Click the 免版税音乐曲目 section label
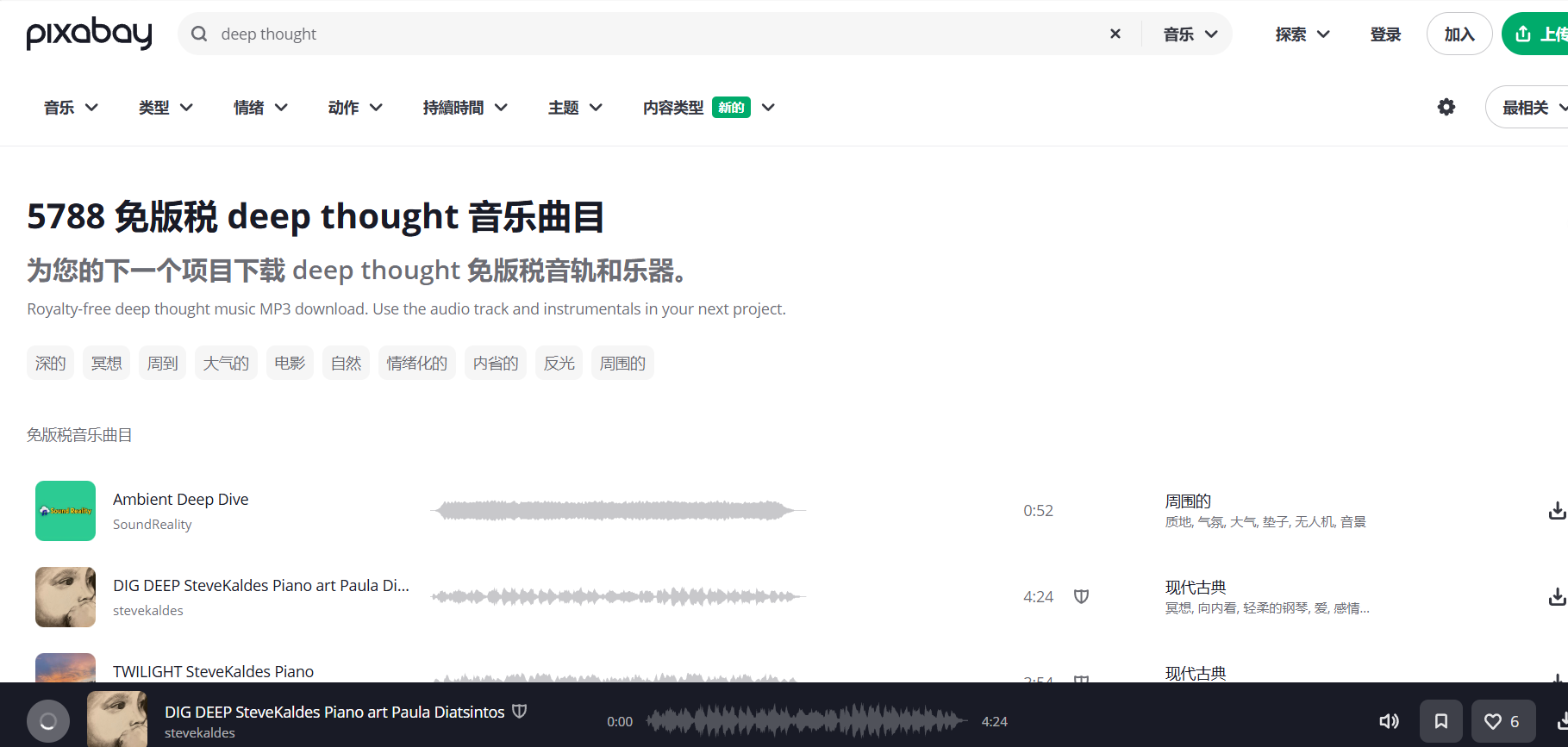The image size is (1568, 747). click(79, 435)
